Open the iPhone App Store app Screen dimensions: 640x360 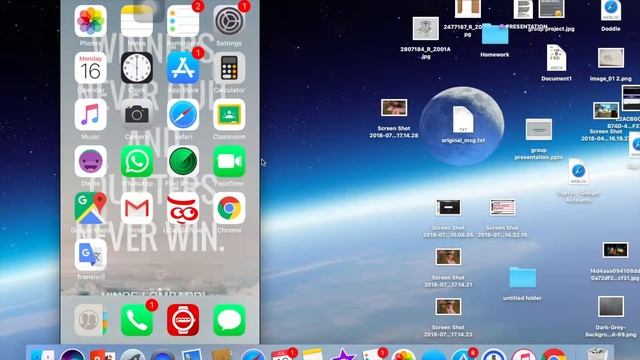pos(183,68)
